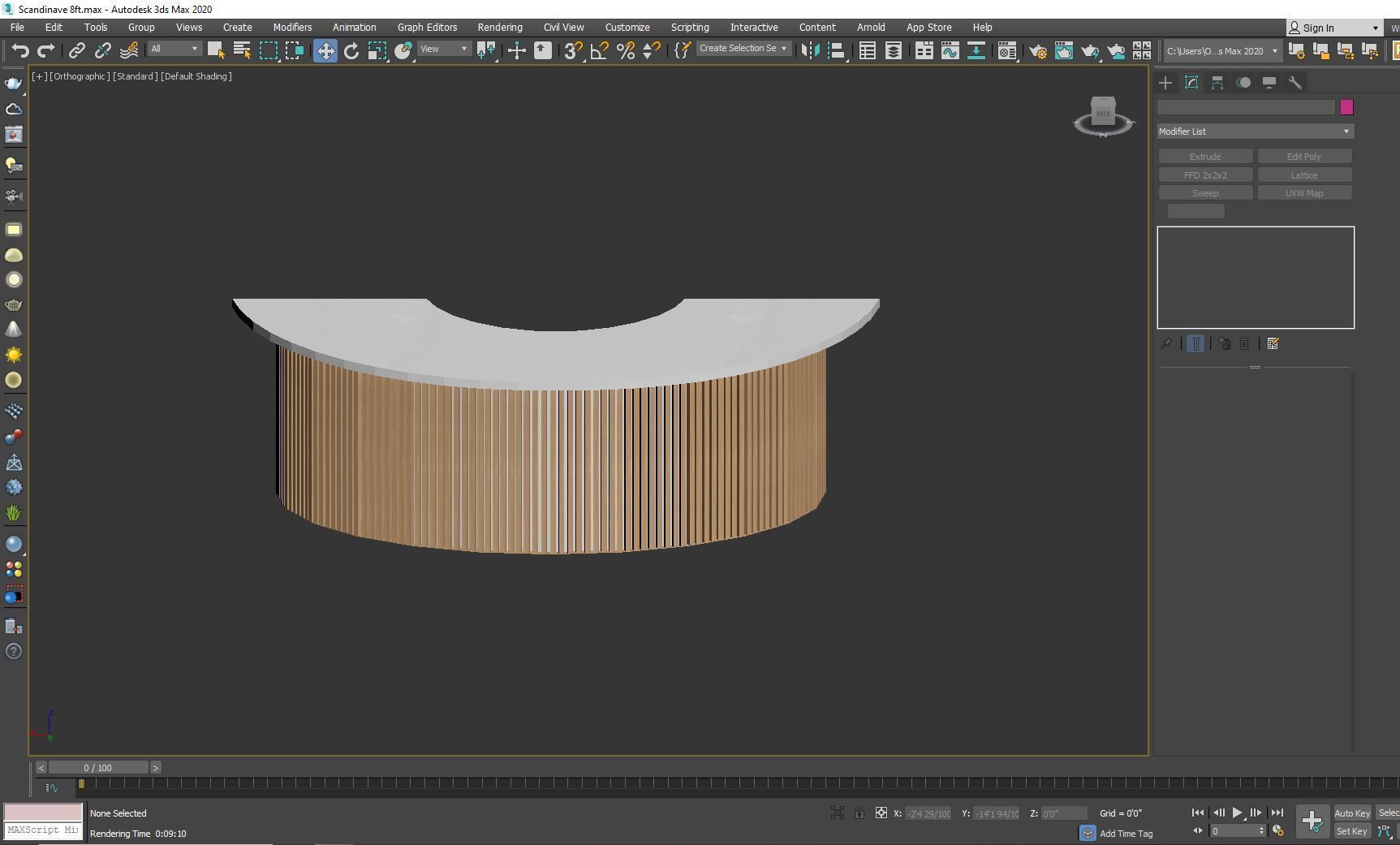Screen dimensions: 1400x845
Task: Click the ViewCube navigation widget
Action: point(1103,116)
